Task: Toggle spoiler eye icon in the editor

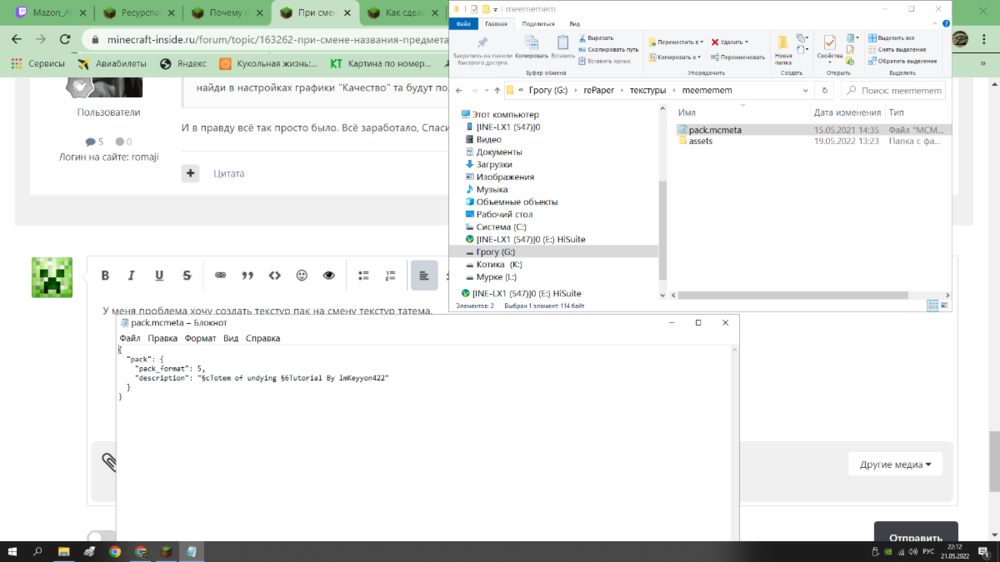Action: coord(329,276)
